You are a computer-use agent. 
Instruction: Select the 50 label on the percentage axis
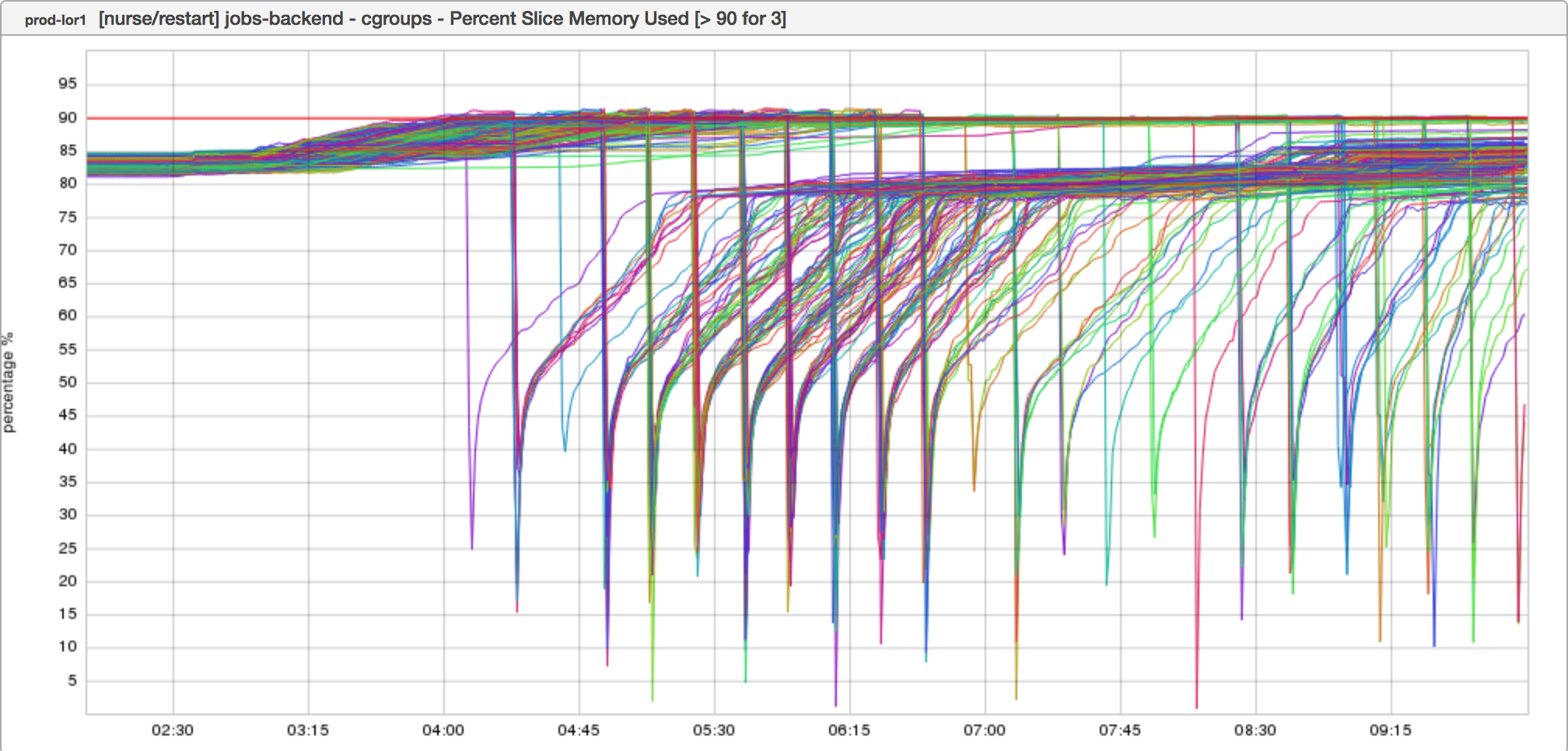[x=68, y=382]
